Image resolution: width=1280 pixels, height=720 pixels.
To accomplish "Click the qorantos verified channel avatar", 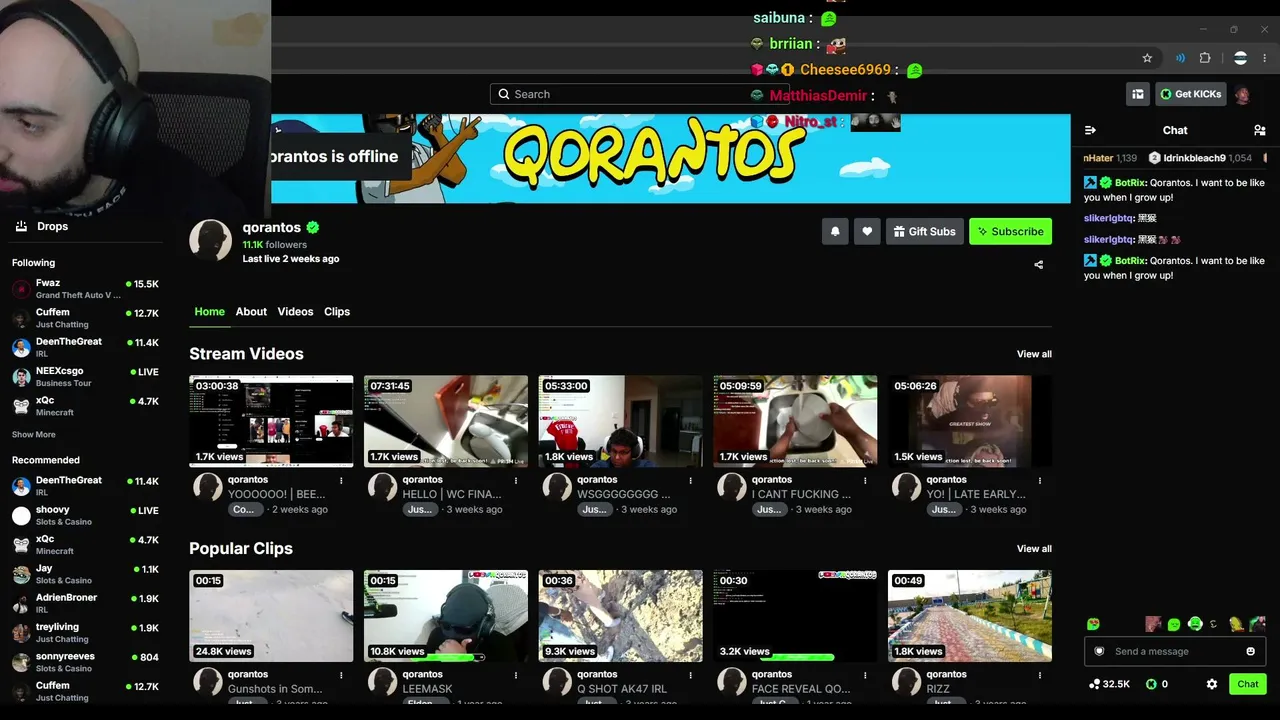I will tap(210, 240).
